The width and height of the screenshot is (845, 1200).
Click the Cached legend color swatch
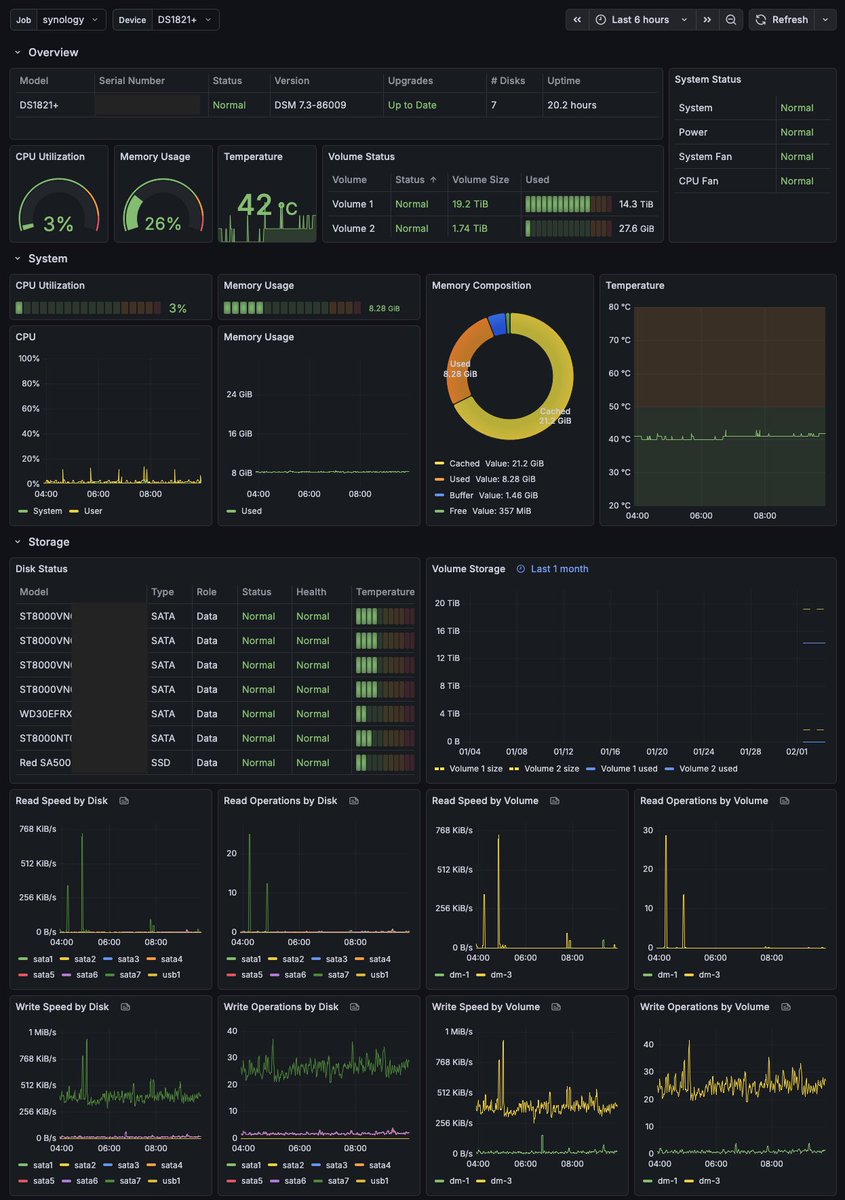tap(440, 464)
